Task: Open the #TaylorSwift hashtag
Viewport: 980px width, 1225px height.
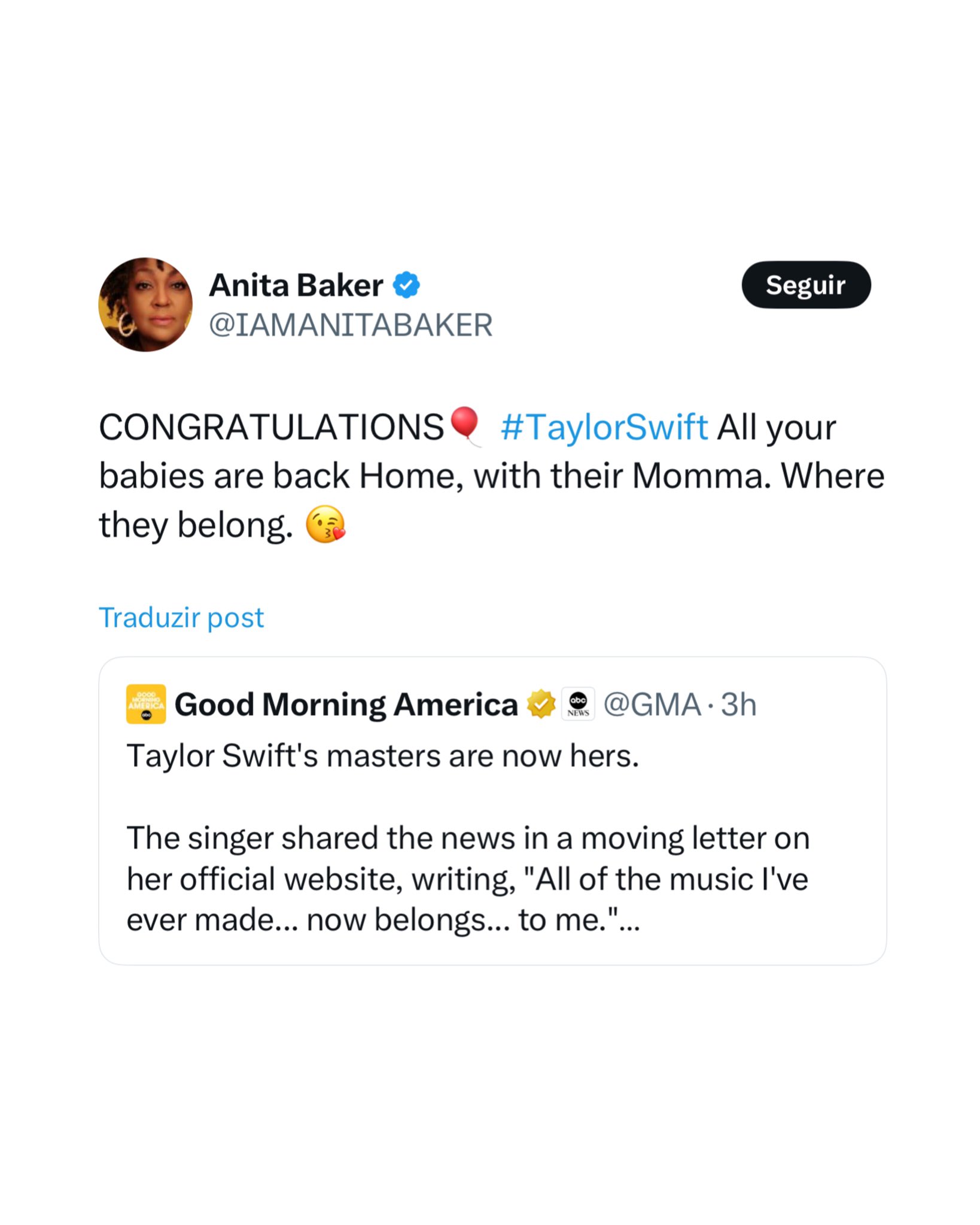Action: tap(604, 428)
